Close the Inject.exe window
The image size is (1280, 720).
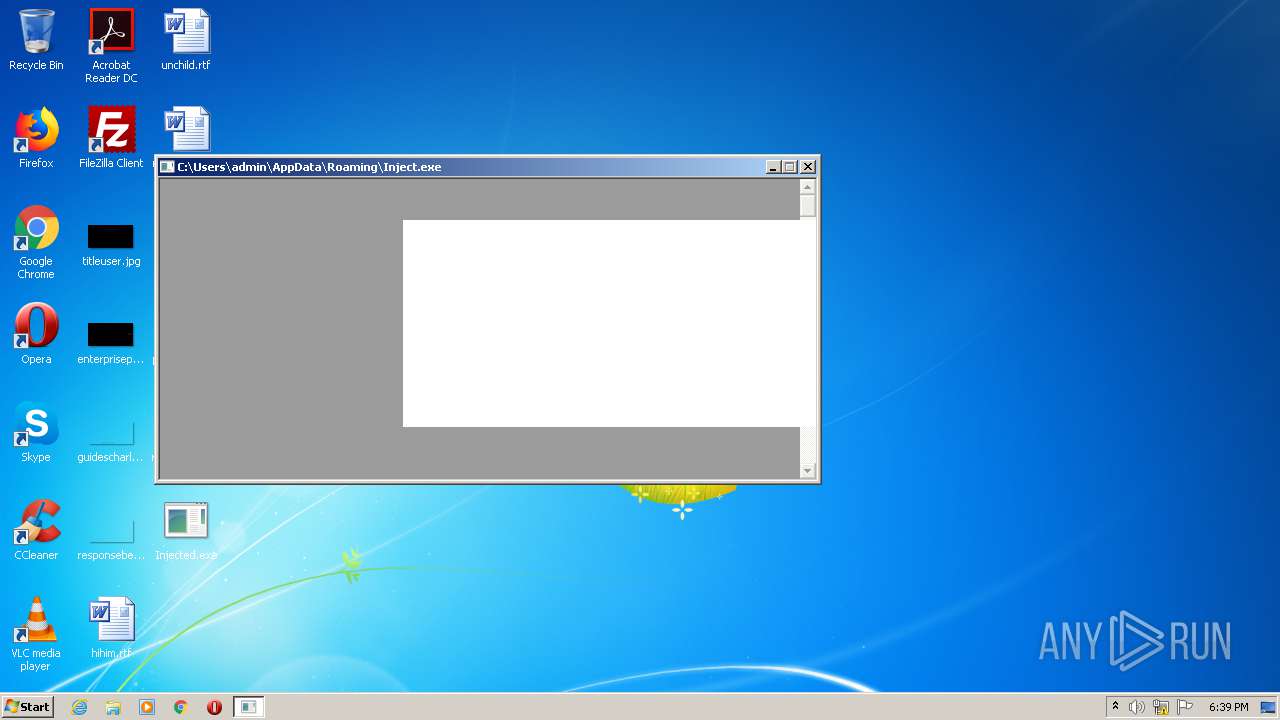click(808, 167)
